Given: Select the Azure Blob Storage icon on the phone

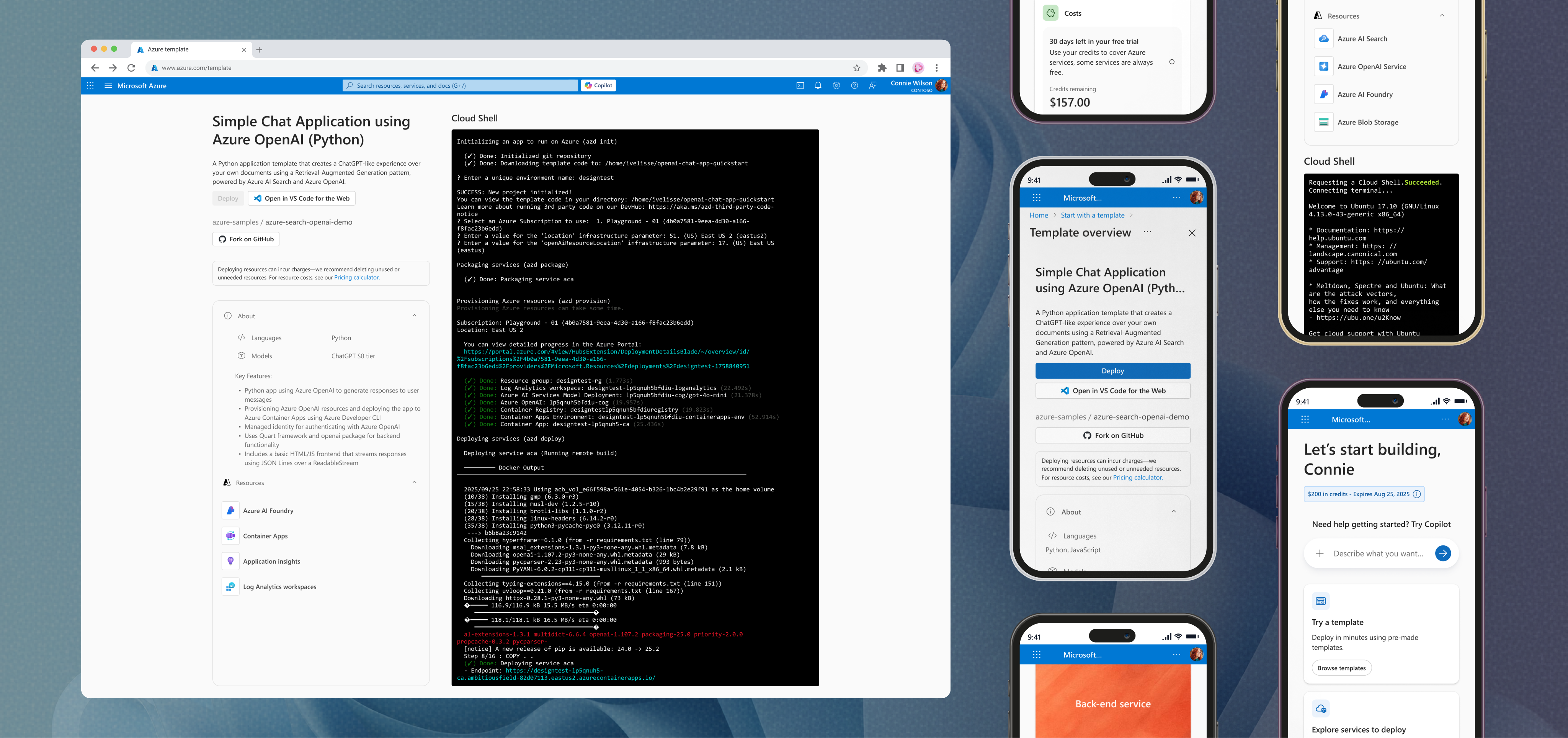Looking at the screenshot, I should (x=1323, y=123).
